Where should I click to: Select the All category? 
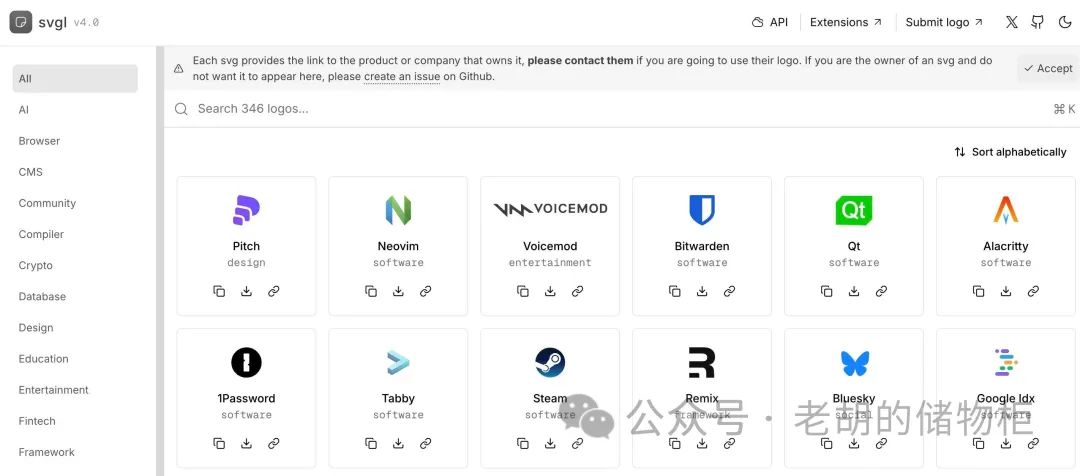pyautogui.click(x=75, y=79)
